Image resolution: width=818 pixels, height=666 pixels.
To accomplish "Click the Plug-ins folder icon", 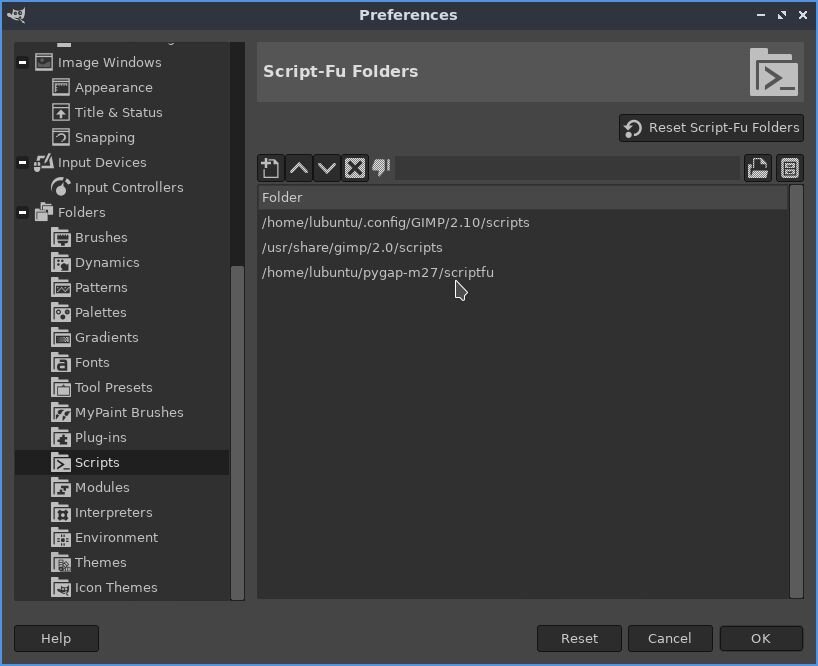I will click(x=61, y=438).
